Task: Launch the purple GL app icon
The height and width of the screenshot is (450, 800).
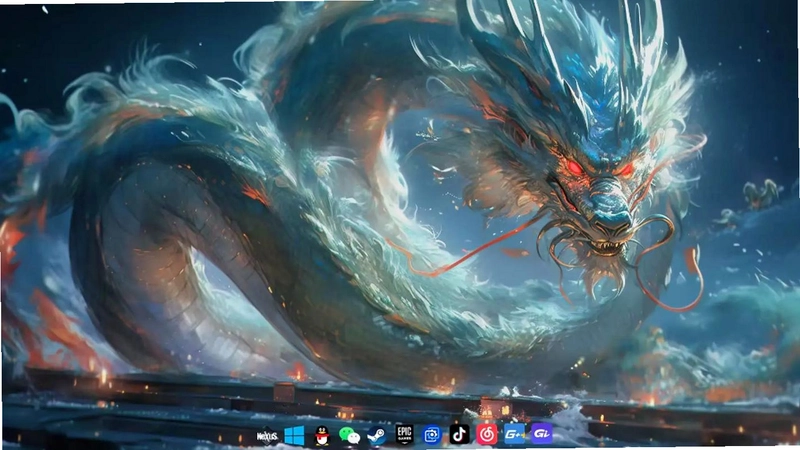Action: click(x=542, y=434)
